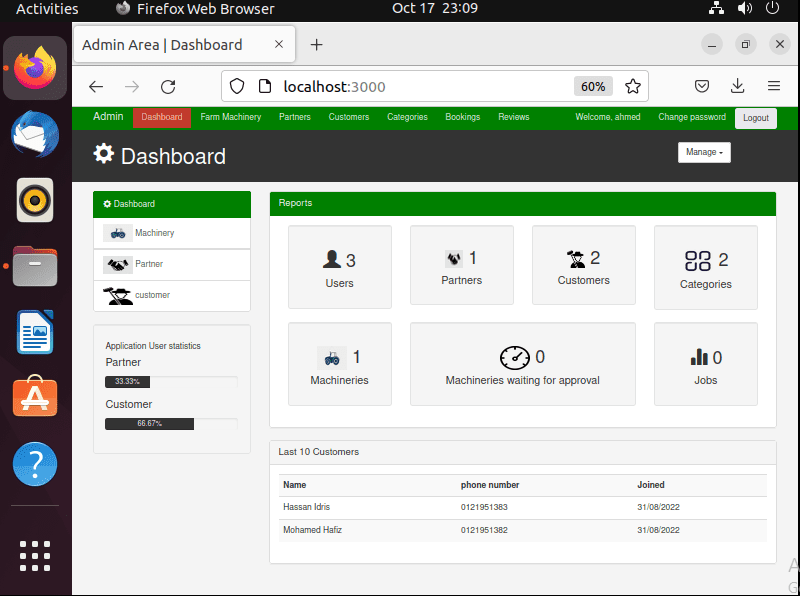Screen dimensions: 800x596
Task: Open Help from the dock
Action: pos(35,464)
